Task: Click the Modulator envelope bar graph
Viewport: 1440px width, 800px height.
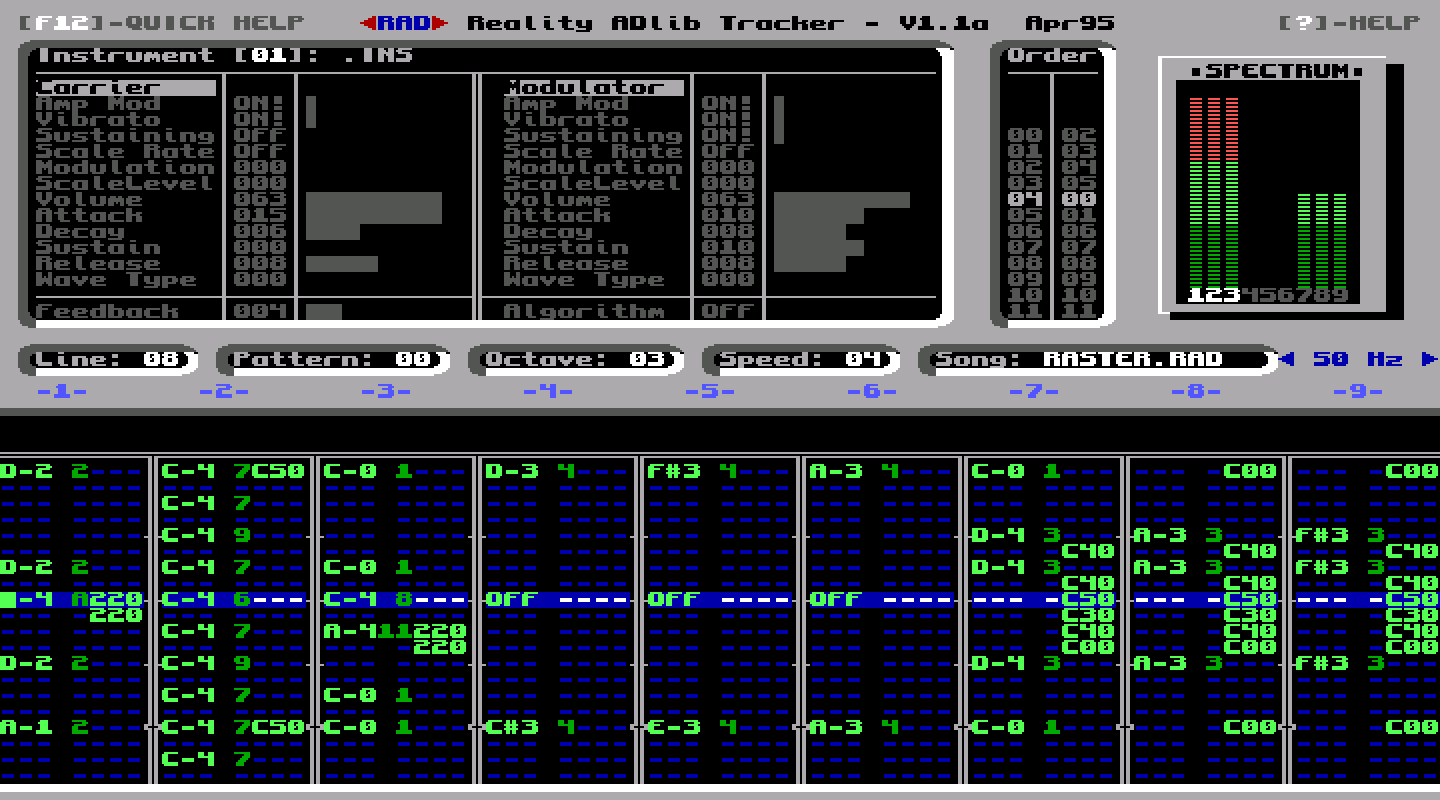Action: 842,231
